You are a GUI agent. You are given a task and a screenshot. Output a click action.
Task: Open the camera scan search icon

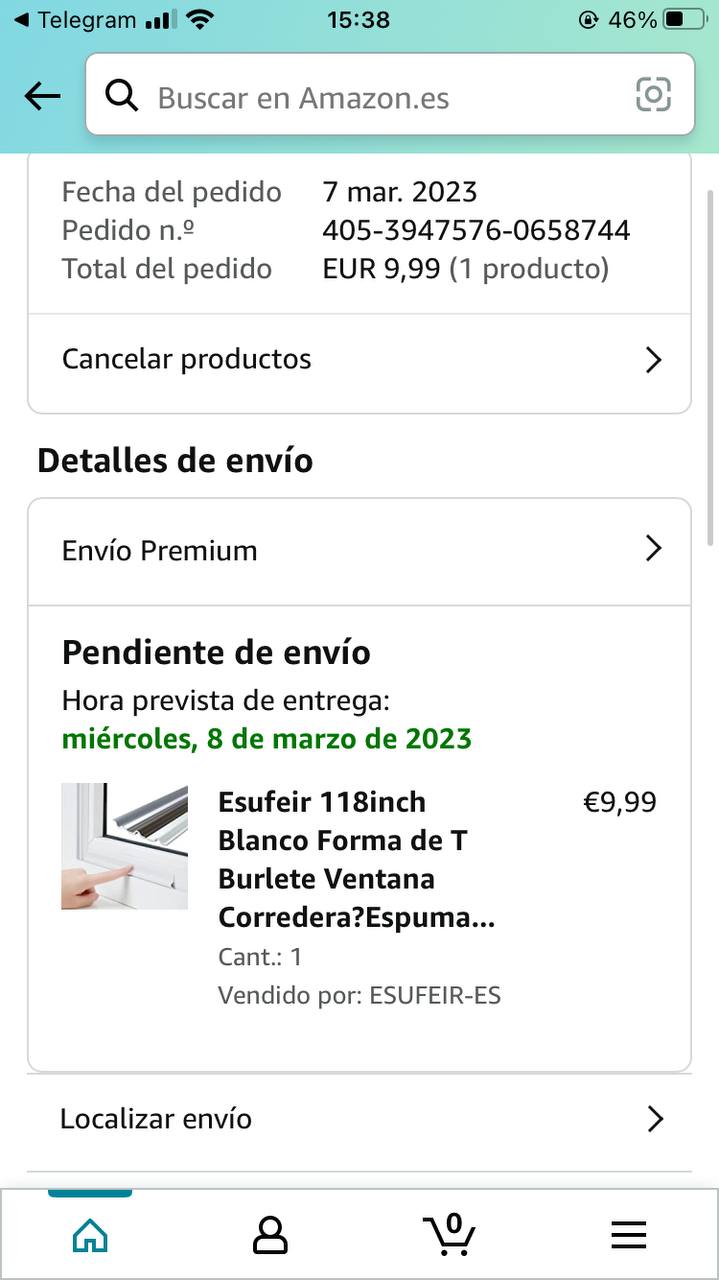pyautogui.click(x=653, y=95)
